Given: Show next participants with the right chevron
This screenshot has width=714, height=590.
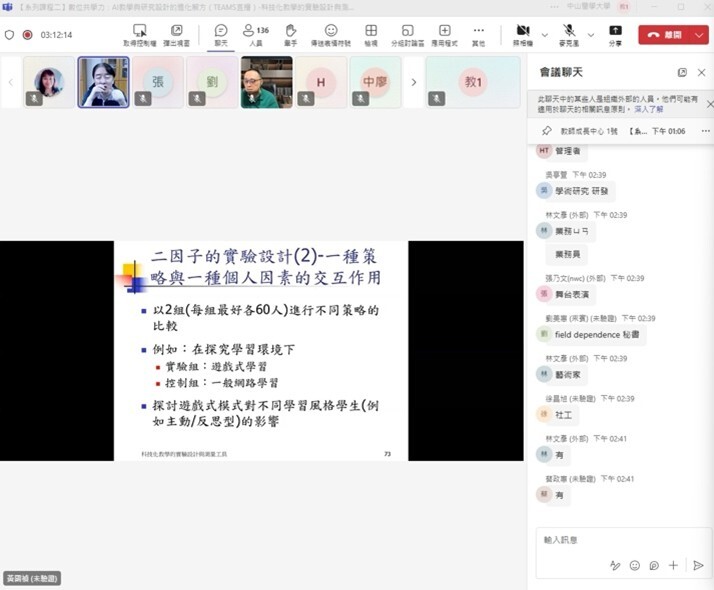Looking at the screenshot, I should 414,82.
